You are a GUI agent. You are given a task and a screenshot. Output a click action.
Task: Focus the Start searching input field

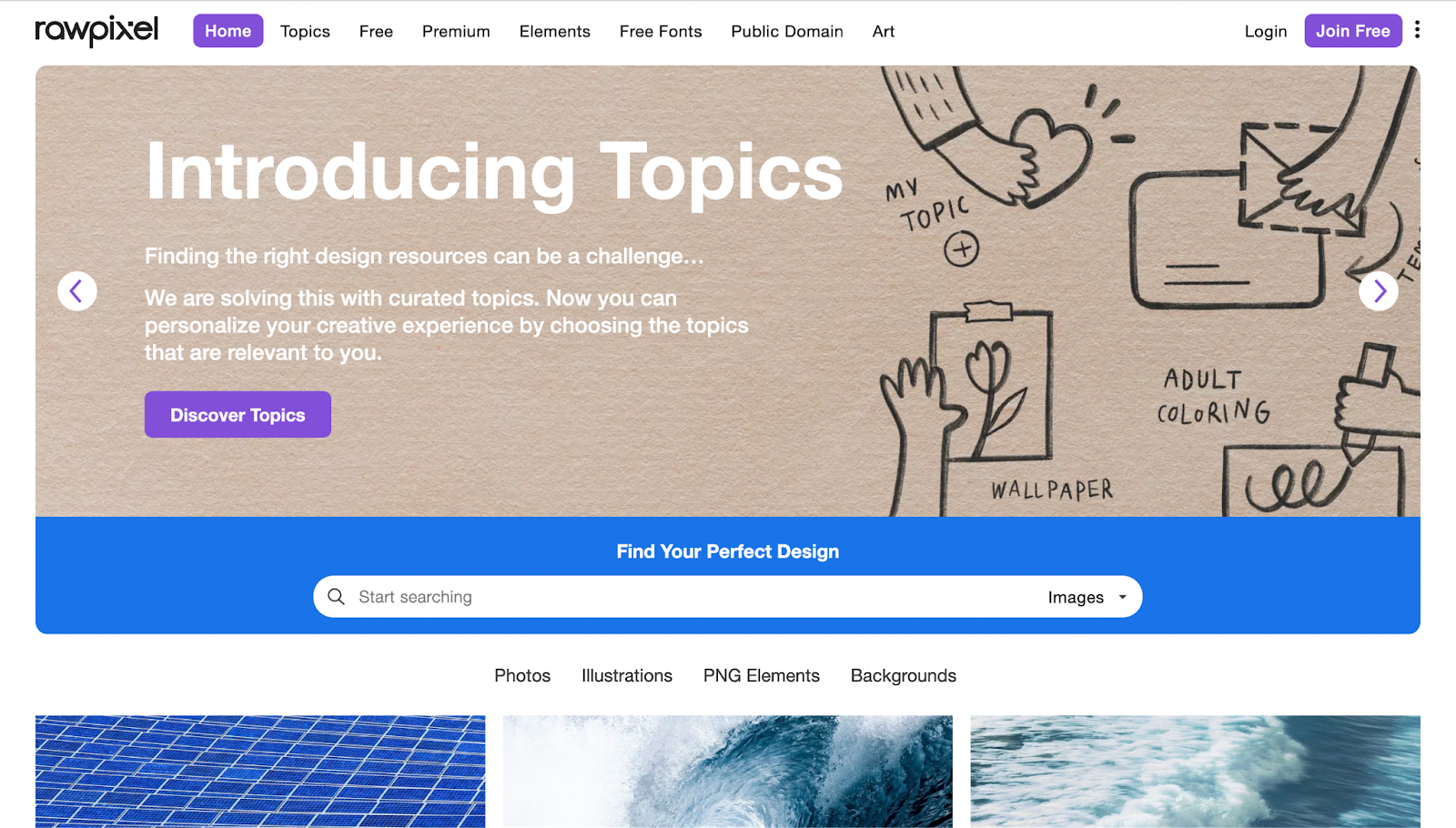pyautogui.click(x=692, y=597)
